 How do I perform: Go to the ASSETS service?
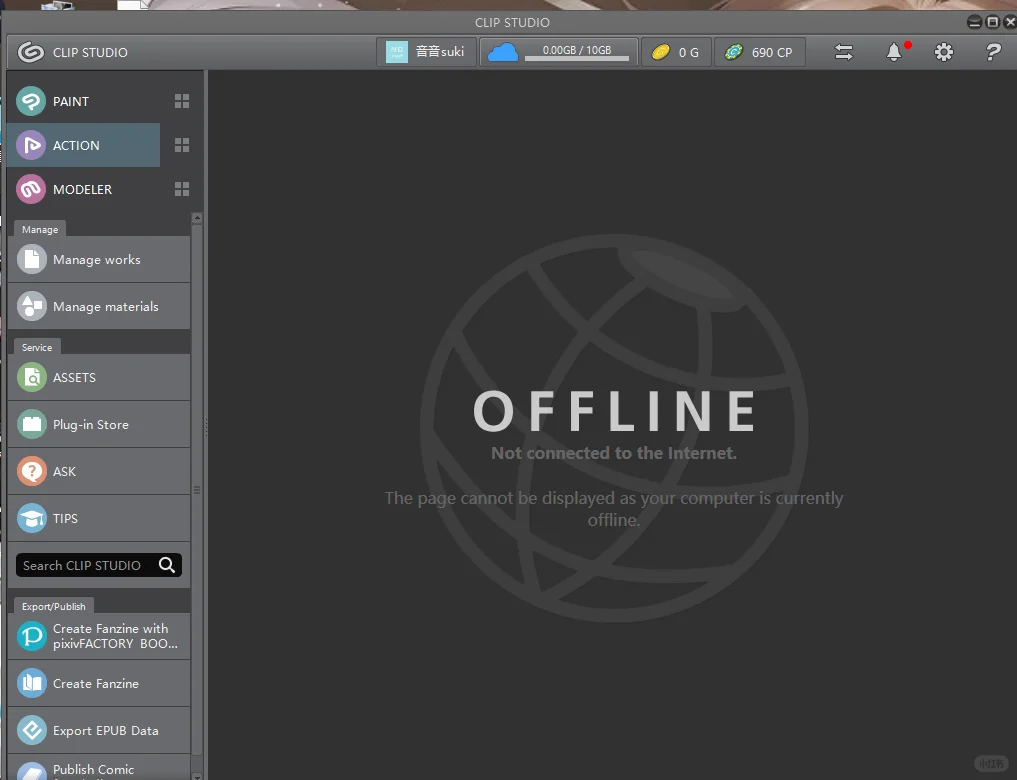tap(99, 377)
